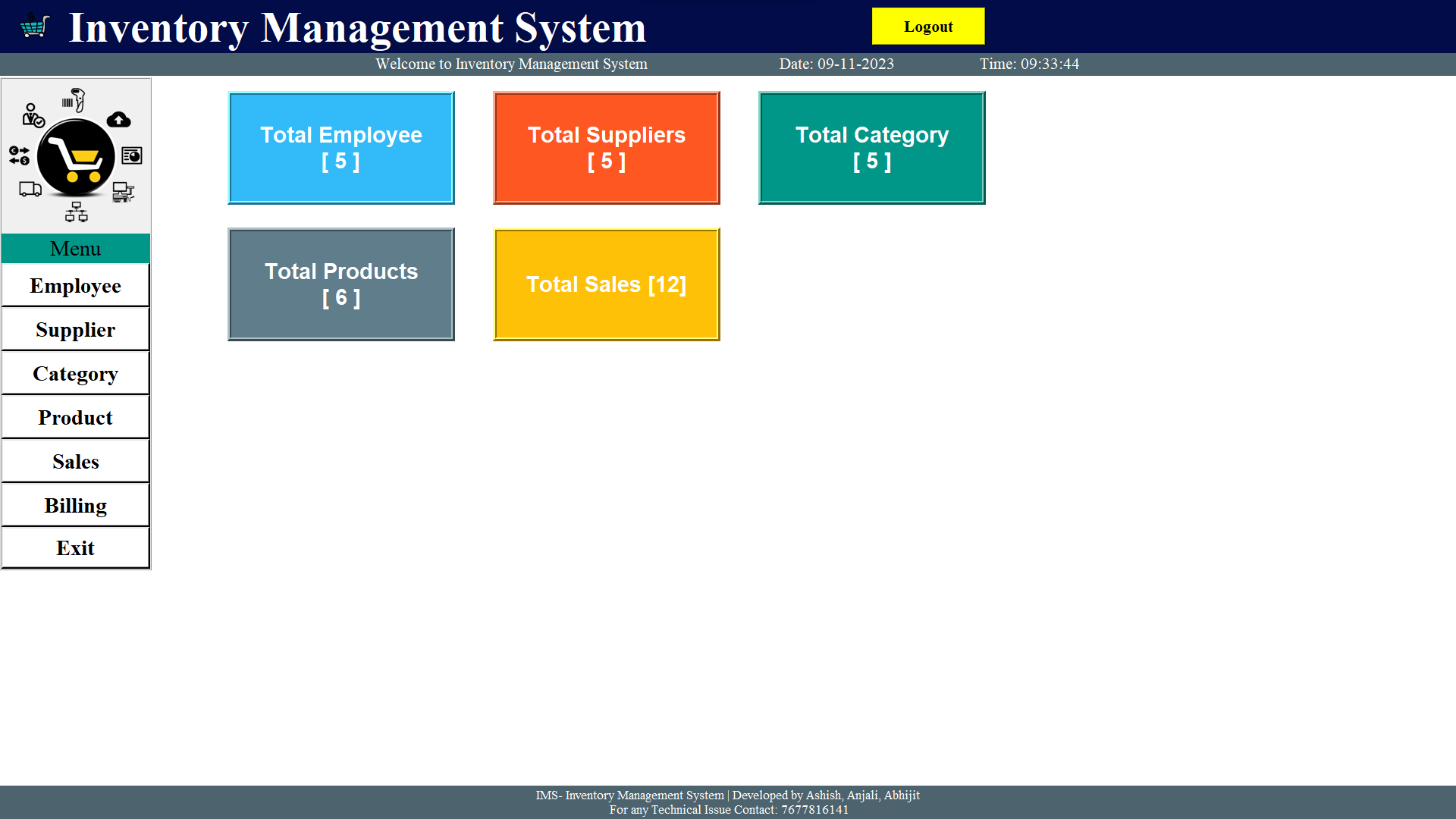Click the yellow Logout button
This screenshot has height=819, width=1456.
tap(927, 26)
